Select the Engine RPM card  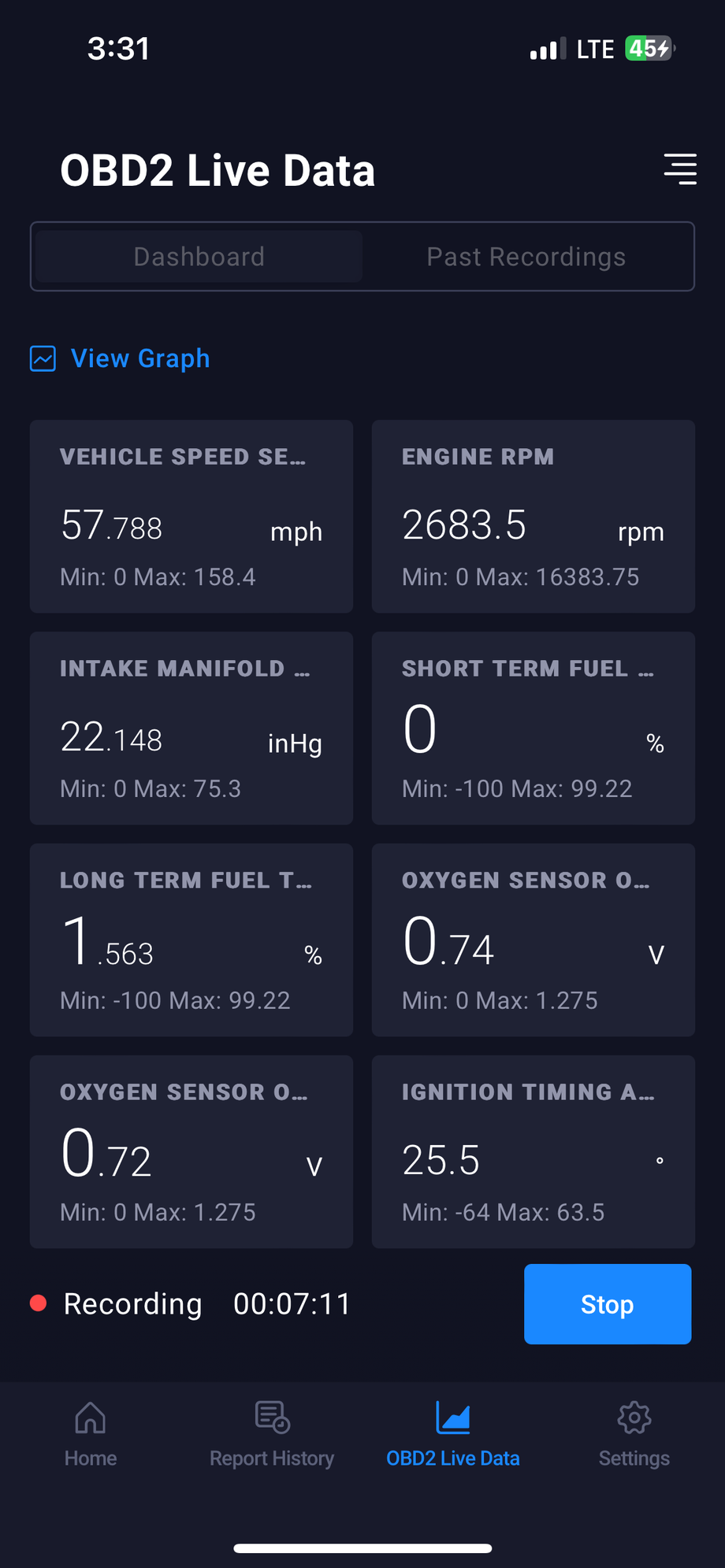coord(534,516)
